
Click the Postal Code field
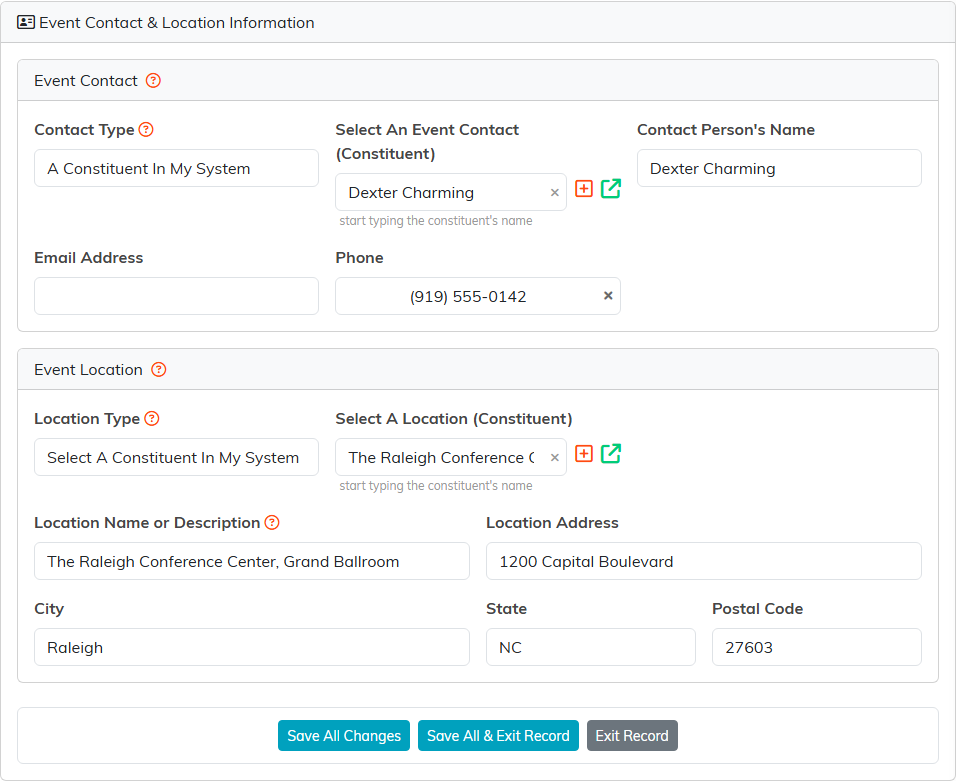click(817, 647)
